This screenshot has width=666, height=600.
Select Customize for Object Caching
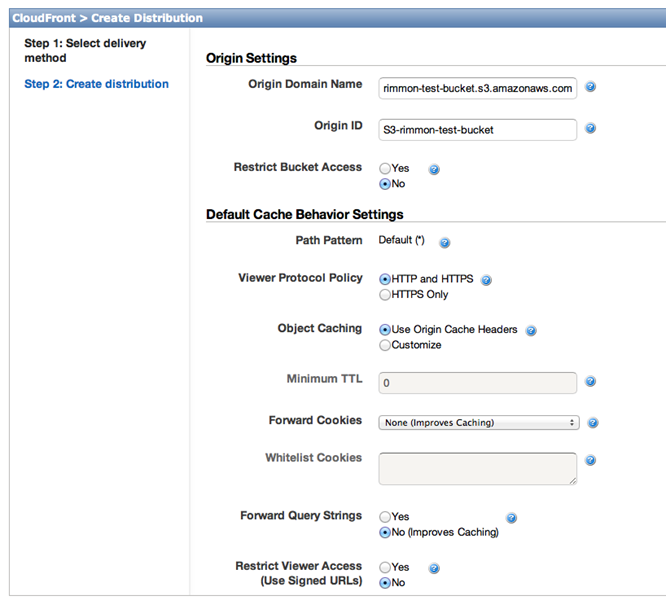(x=385, y=345)
